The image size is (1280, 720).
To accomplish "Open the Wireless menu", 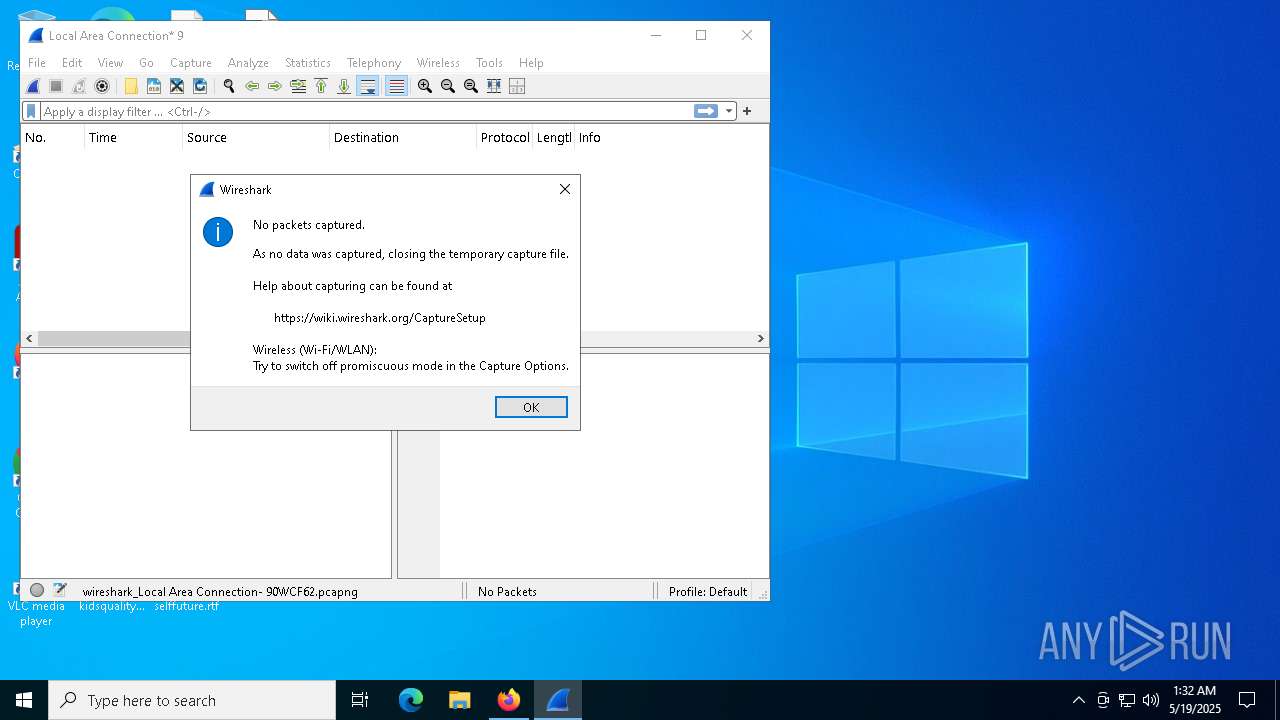I will (438, 62).
